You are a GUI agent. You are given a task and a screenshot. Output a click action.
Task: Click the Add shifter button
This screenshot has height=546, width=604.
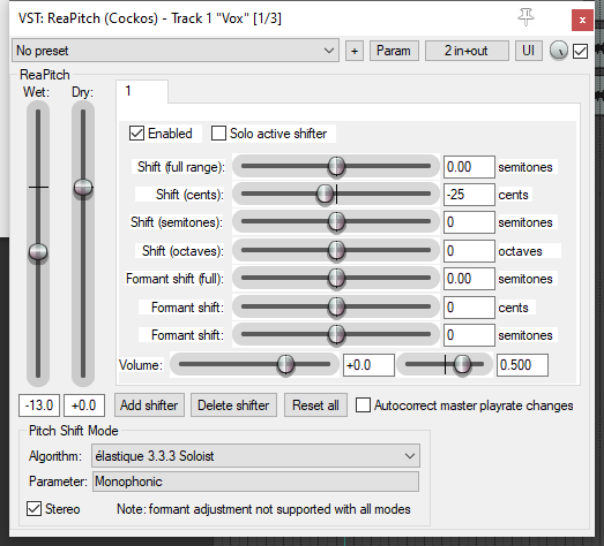click(149, 405)
